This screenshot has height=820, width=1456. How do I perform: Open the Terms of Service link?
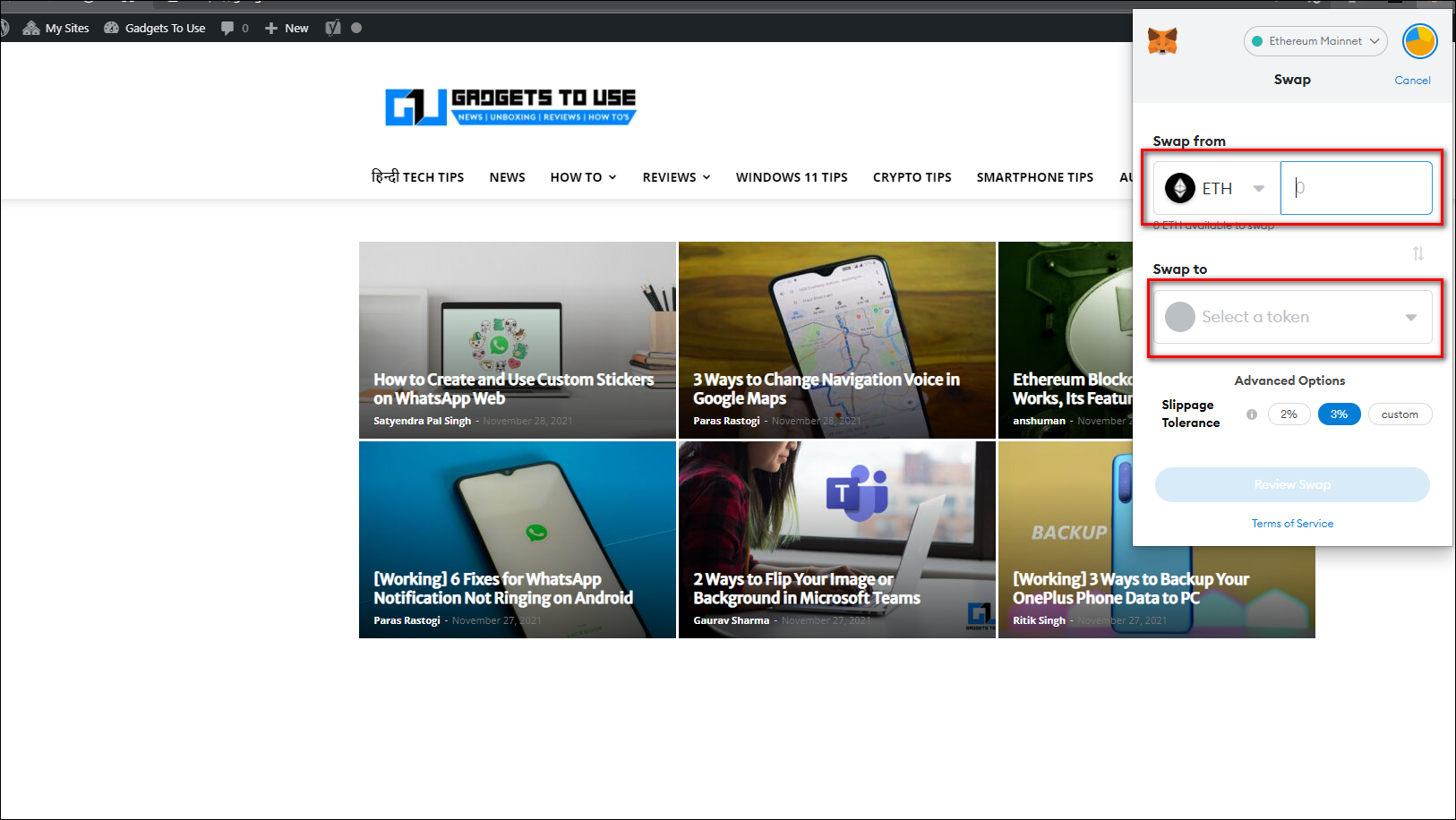1292,524
